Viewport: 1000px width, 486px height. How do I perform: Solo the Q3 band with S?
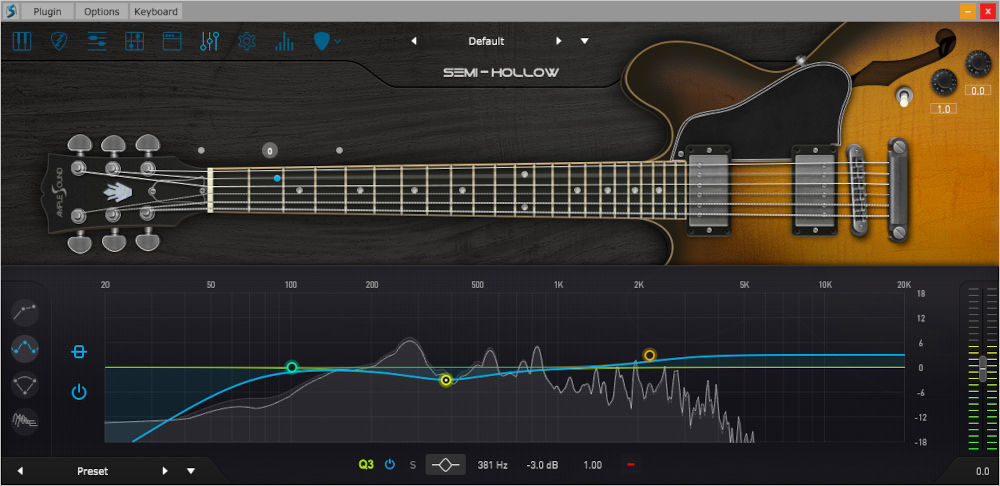click(x=413, y=465)
